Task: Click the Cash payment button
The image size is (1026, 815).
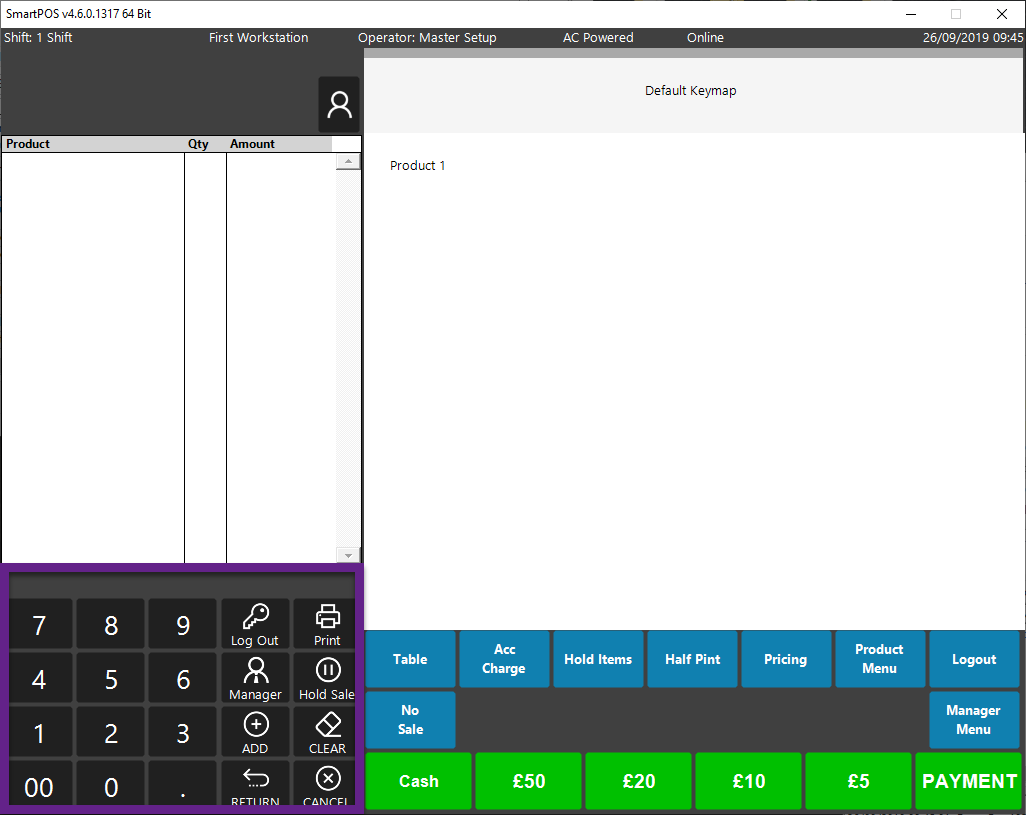Action: 418,781
